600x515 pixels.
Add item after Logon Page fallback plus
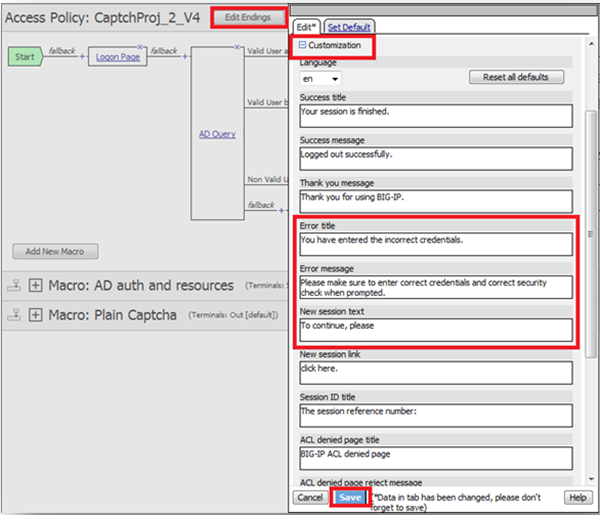185,57
